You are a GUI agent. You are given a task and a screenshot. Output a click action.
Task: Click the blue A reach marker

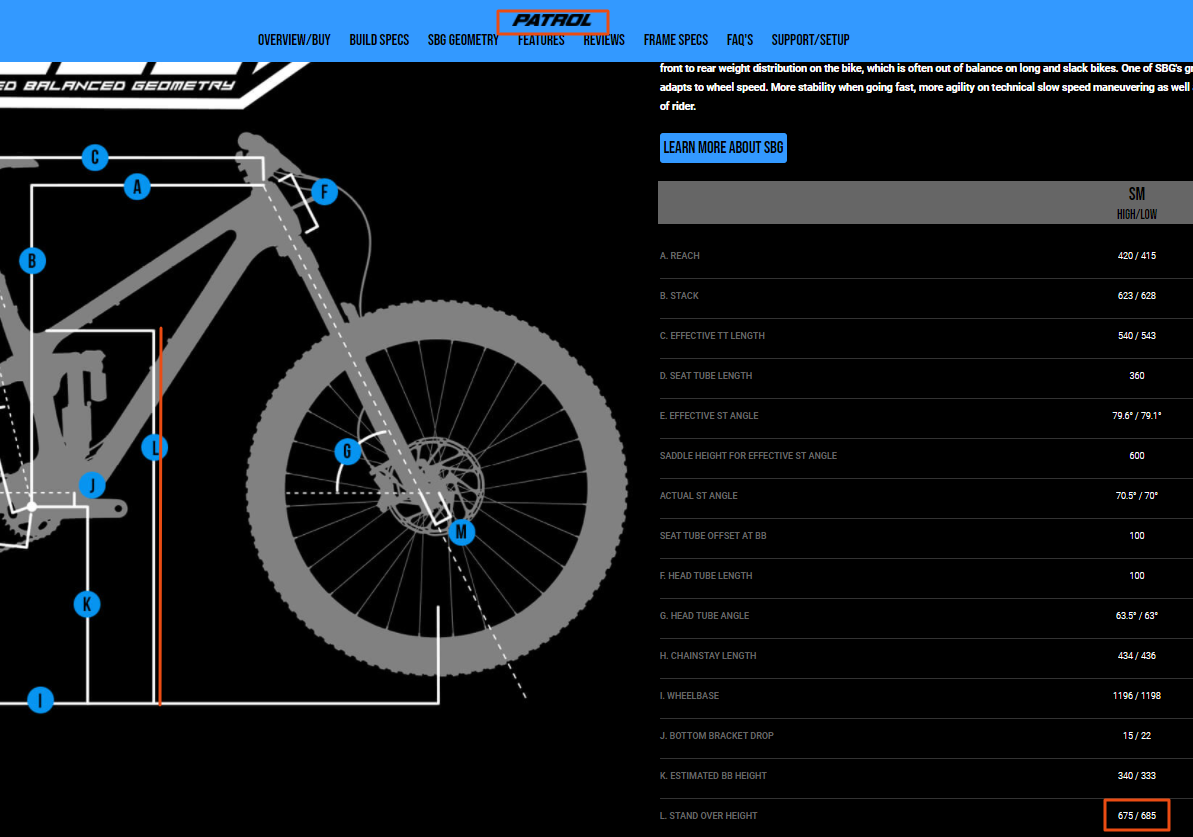coord(137,186)
